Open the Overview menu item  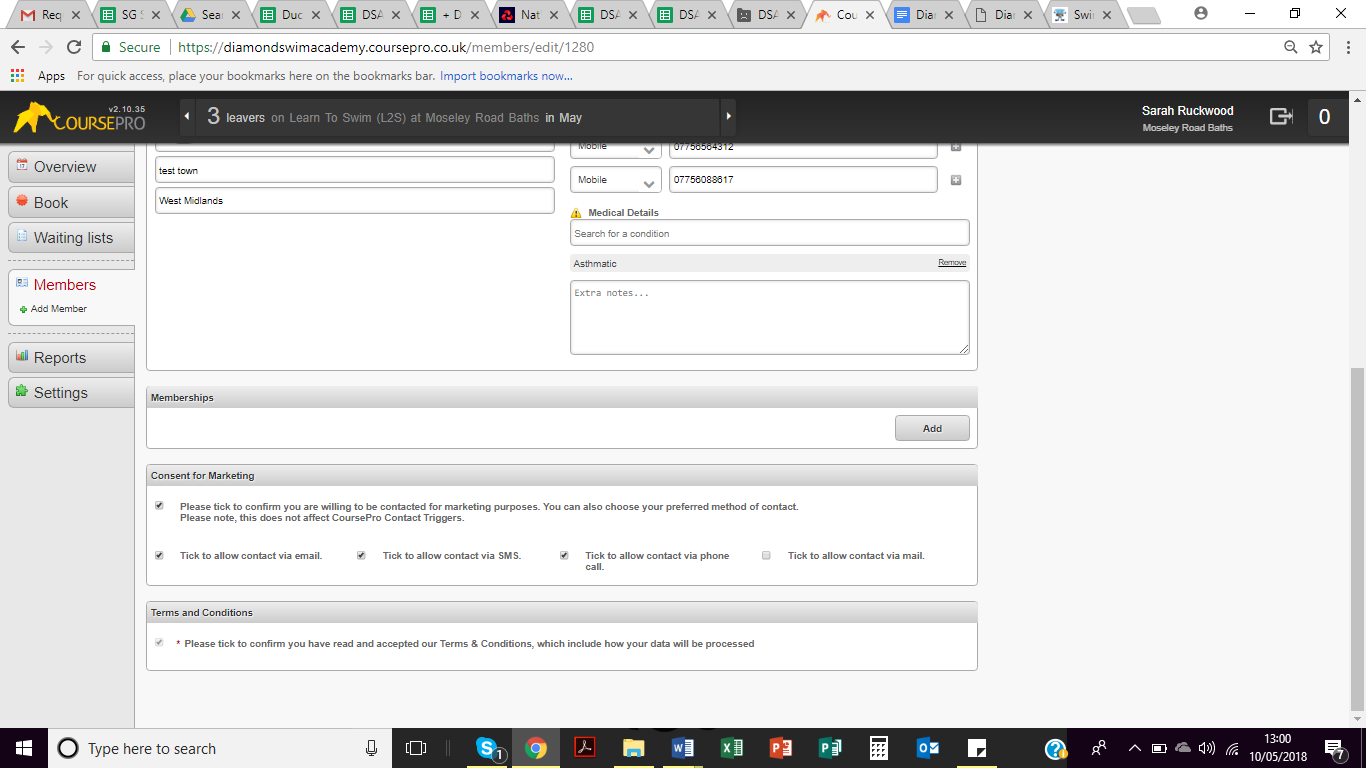pos(71,167)
